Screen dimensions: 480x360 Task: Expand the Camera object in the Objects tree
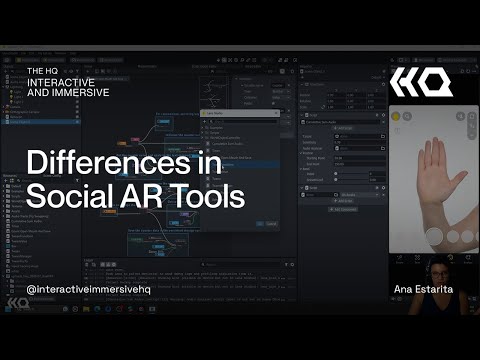(x=3, y=107)
